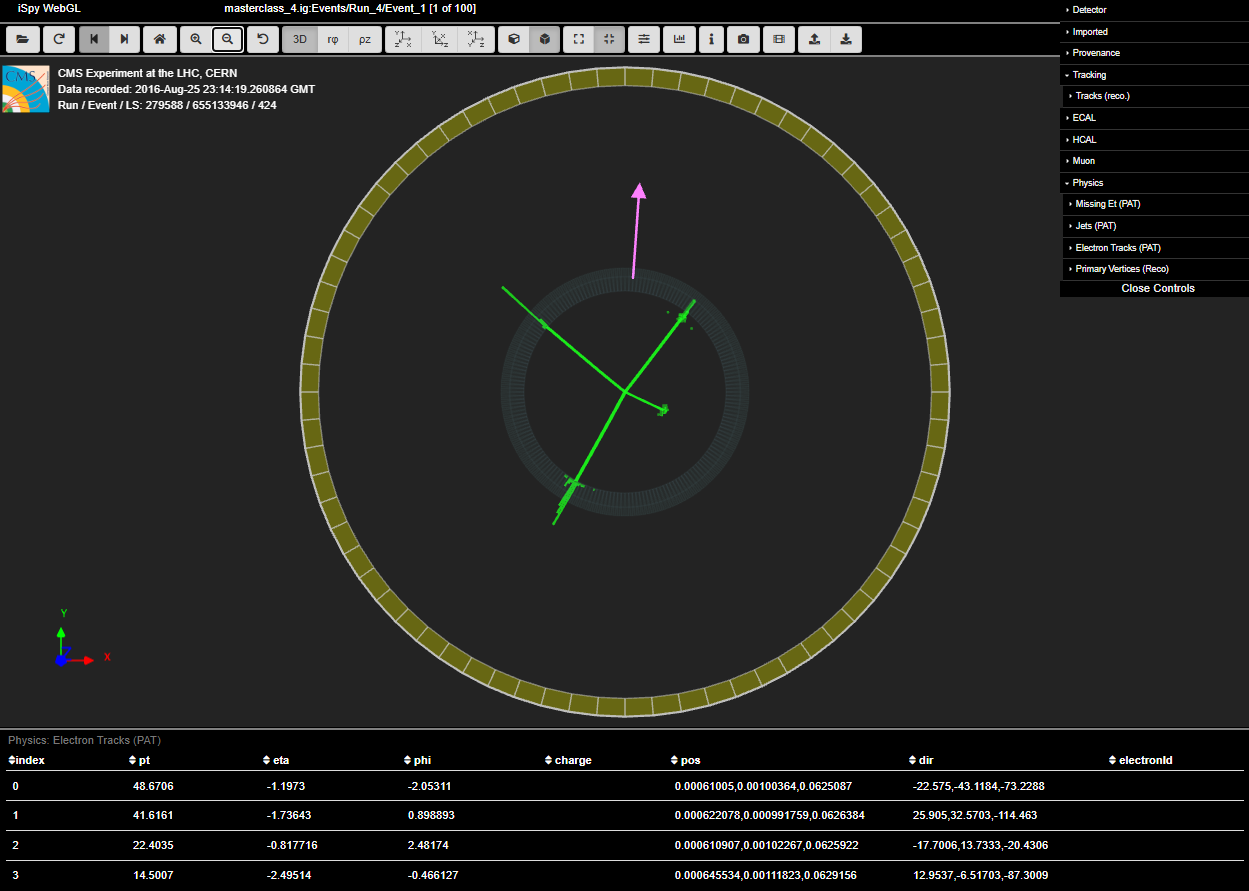Viewport: 1249px width, 891px height.
Task: Click the download export icon
Action: (x=846, y=39)
